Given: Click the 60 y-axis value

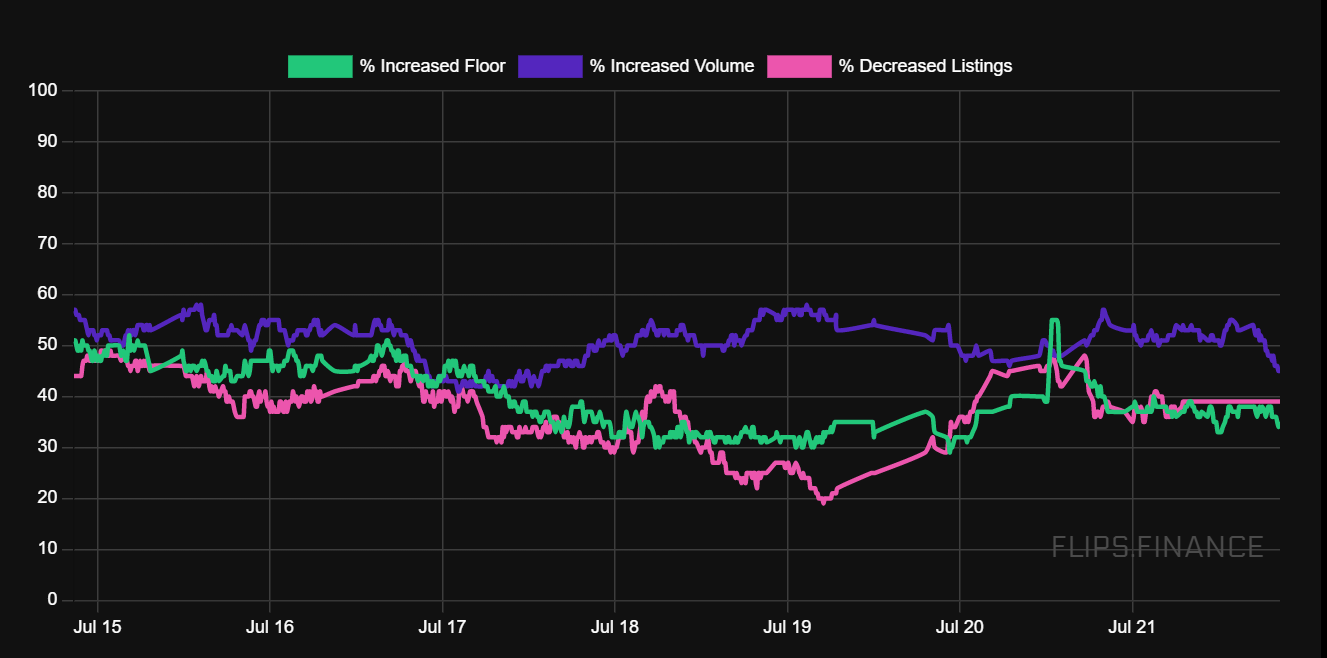Looking at the screenshot, I should point(48,295).
